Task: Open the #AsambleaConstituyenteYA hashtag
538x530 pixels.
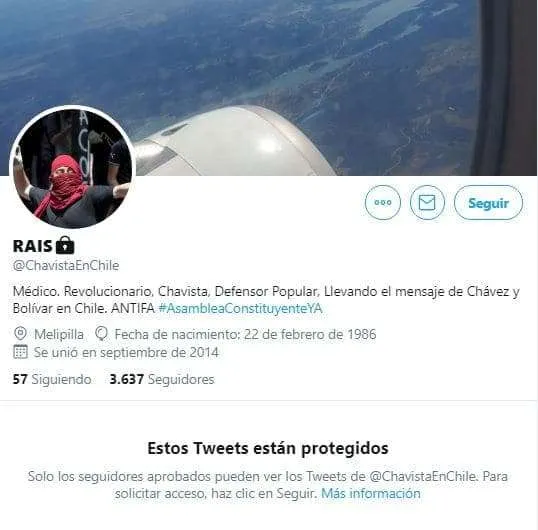Action: pyautogui.click(x=241, y=308)
